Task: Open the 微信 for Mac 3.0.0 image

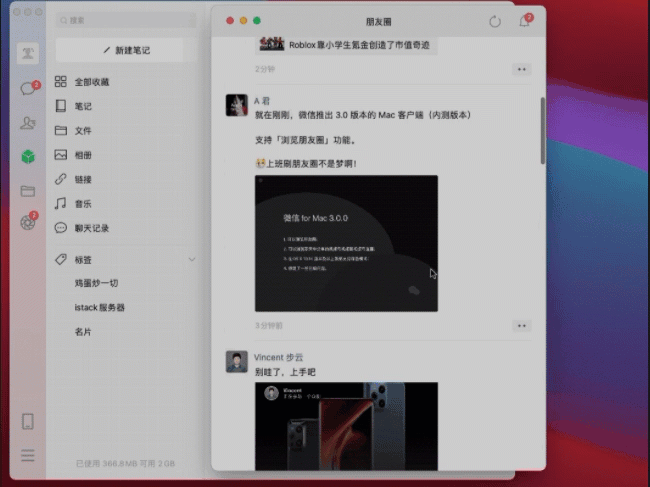Action: click(346, 243)
